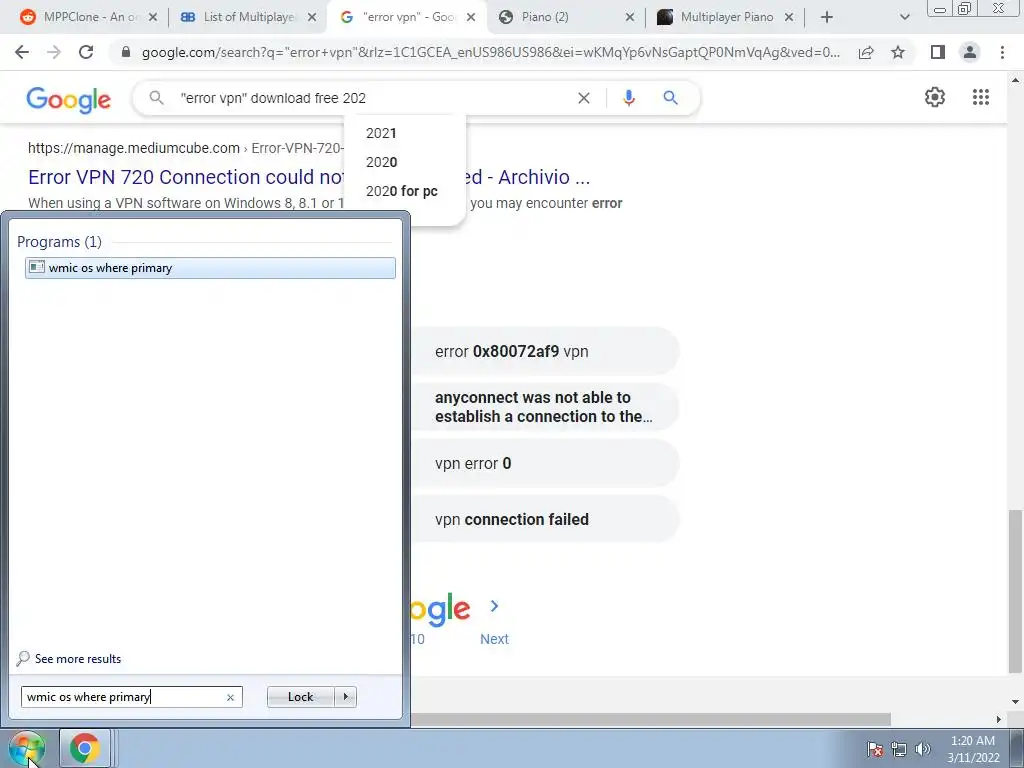The width and height of the screenshot is (1024, 768).
Task: Close the MPPClone tab
Action: pos(153,18)
